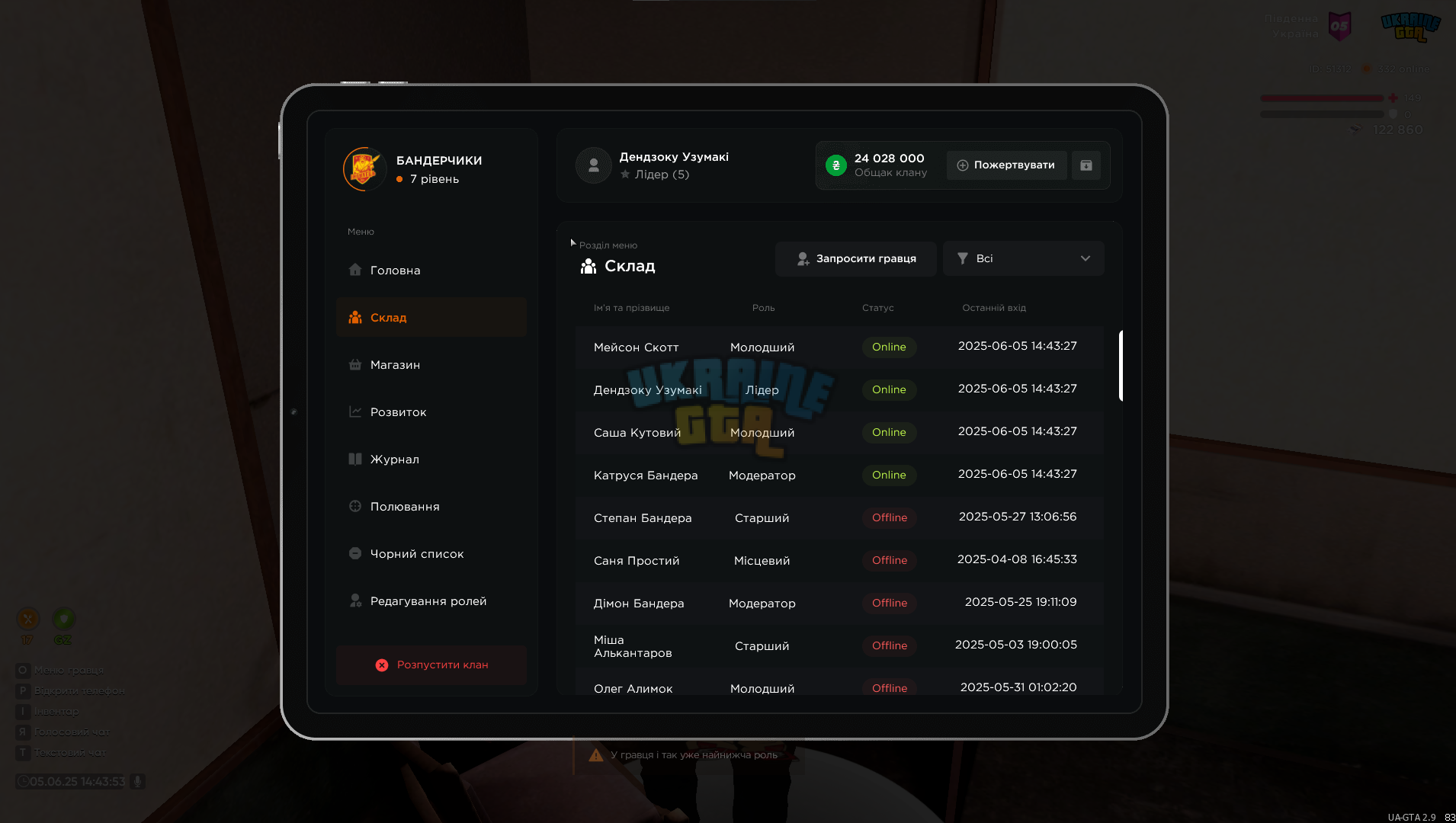Click the filter funnel icon
Image resolution: width=1456 pixels, height=823 pixels.
(x=963, y=258)
